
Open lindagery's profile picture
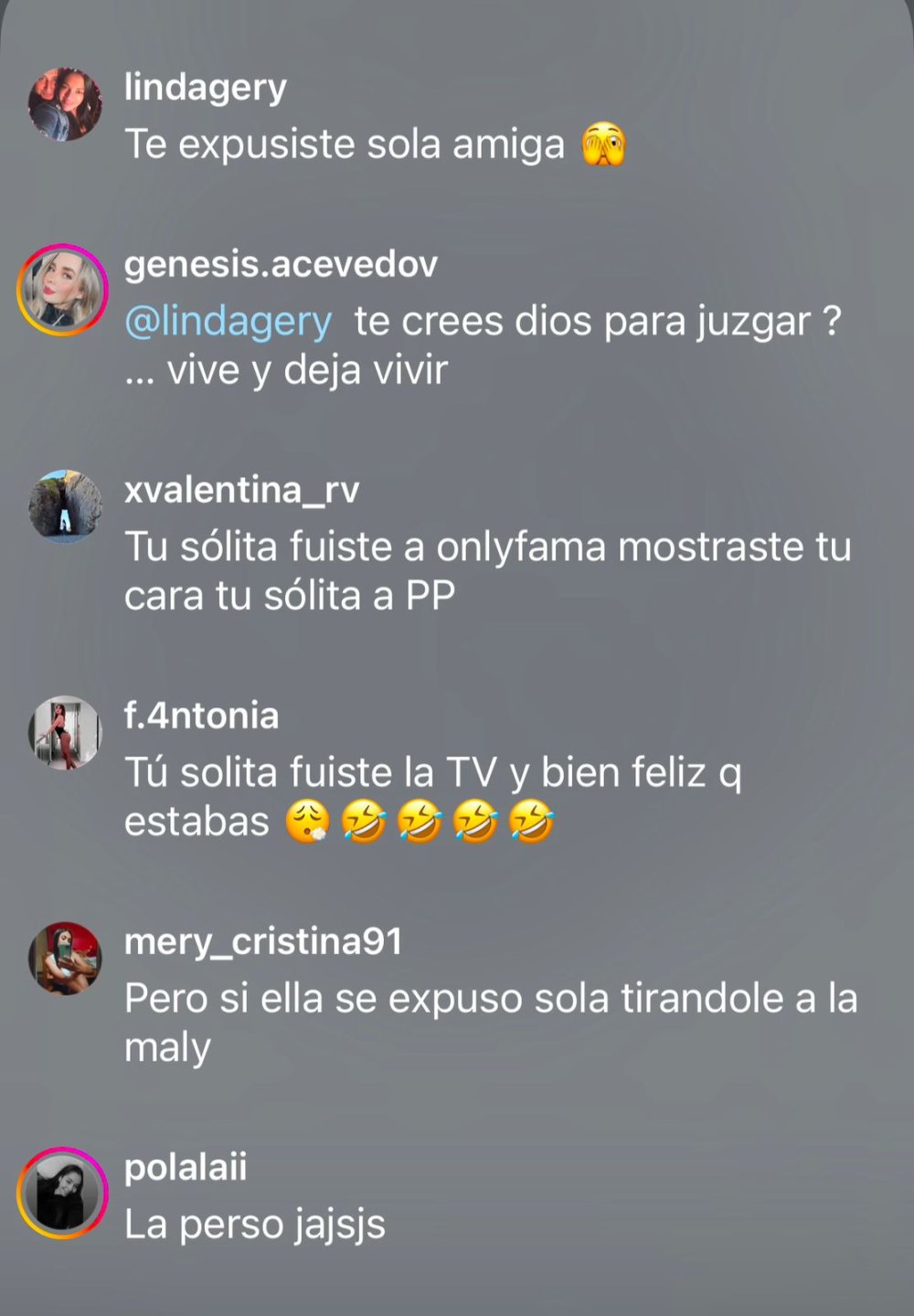(x=65, y=104)
